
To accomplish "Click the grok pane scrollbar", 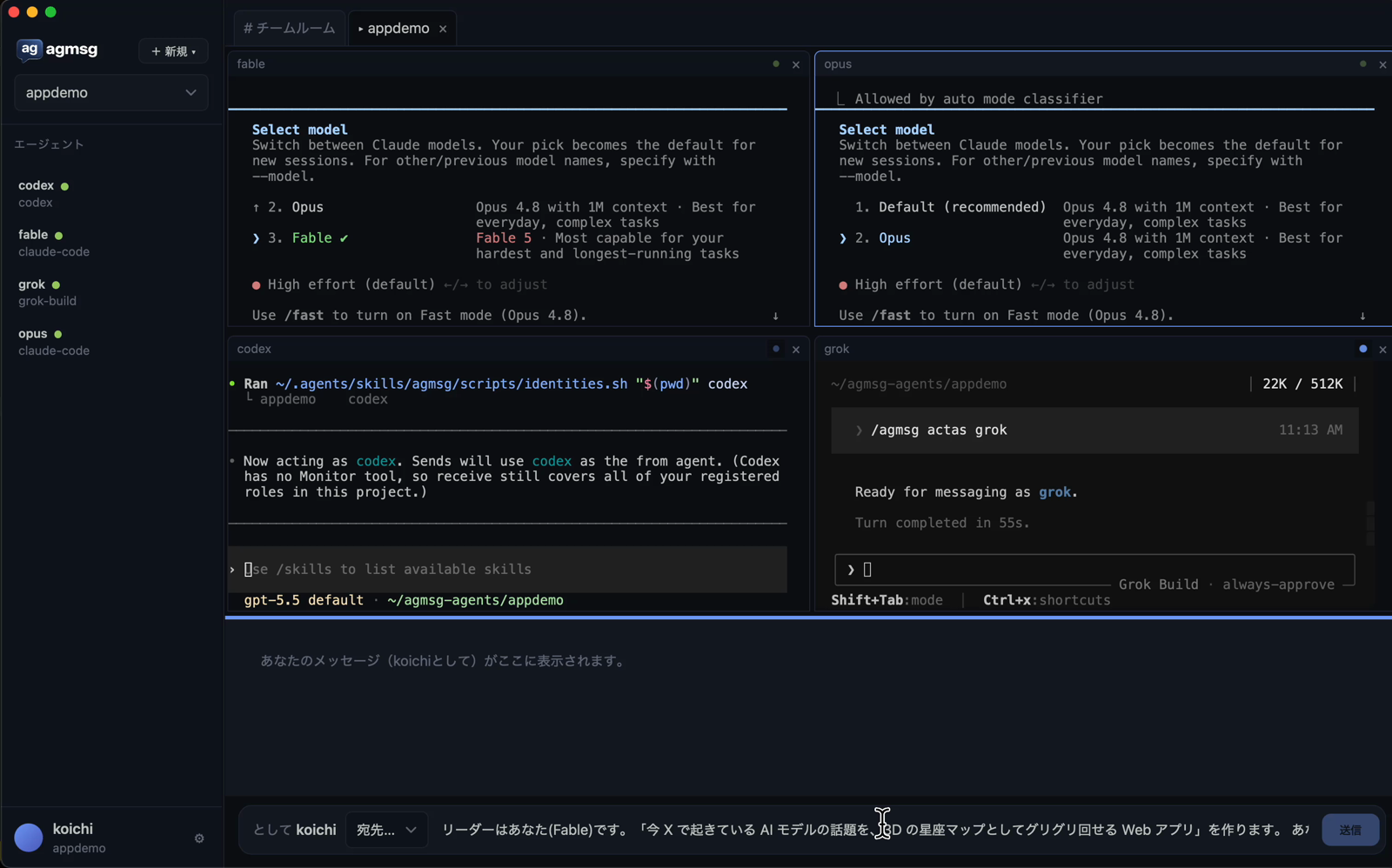I will pos(1370,524).
